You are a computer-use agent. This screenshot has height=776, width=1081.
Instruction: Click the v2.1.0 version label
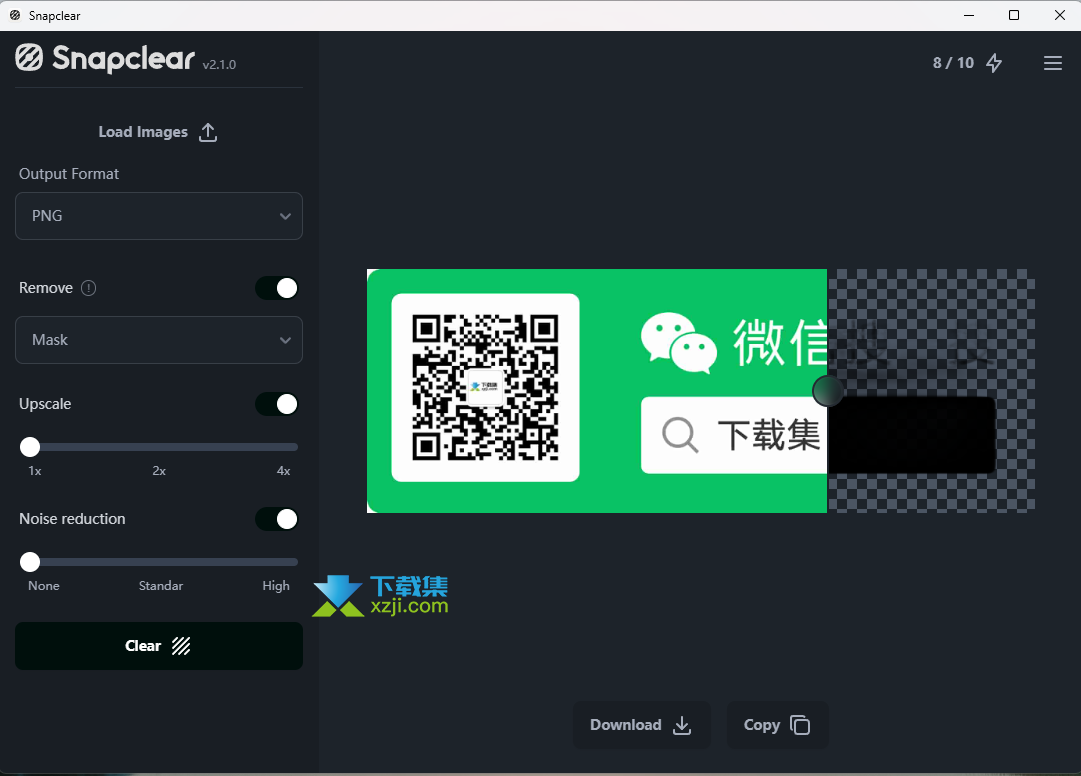point(219,65)
